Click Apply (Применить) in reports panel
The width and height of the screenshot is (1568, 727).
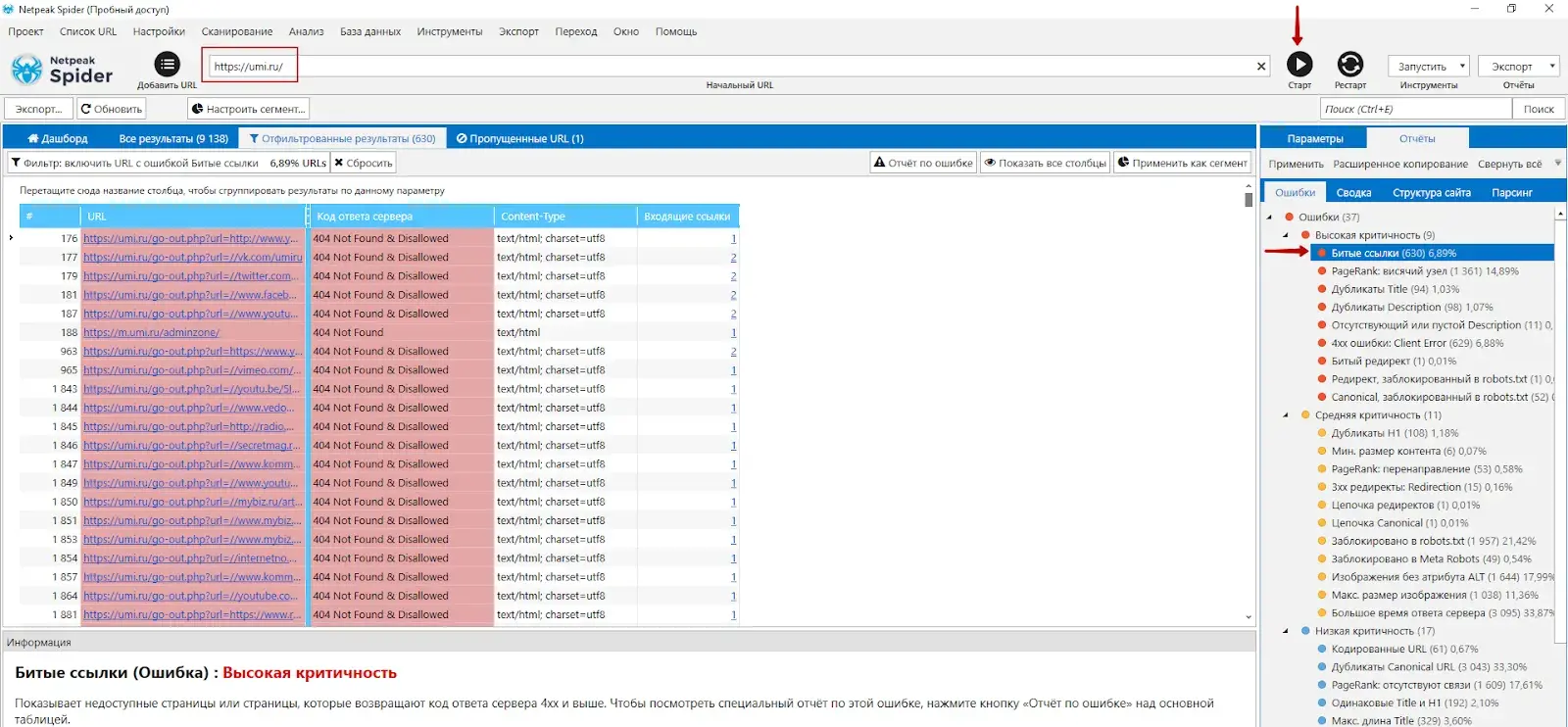point(1296,165)
